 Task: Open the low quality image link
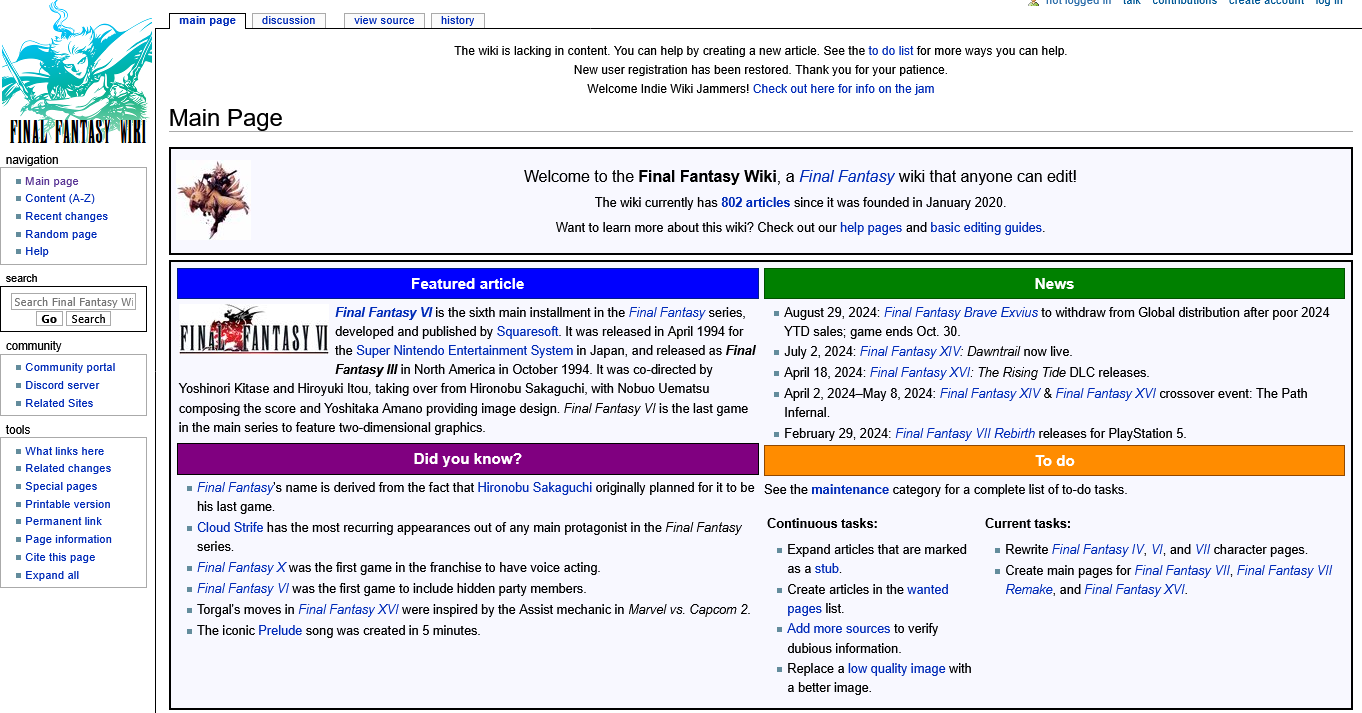click(896, 669)
